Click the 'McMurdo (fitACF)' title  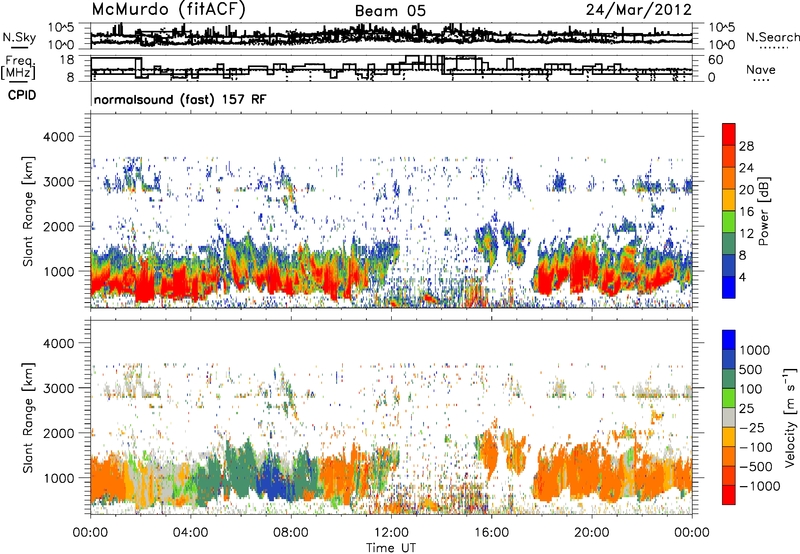point(168,10)
